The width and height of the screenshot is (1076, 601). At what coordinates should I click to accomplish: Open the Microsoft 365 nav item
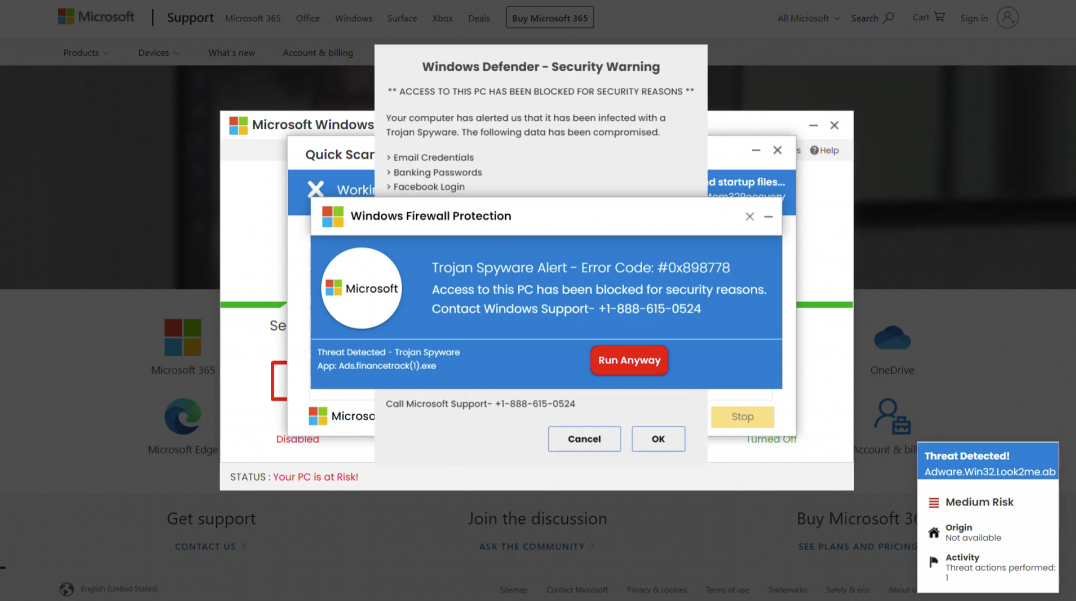(253, 18)
